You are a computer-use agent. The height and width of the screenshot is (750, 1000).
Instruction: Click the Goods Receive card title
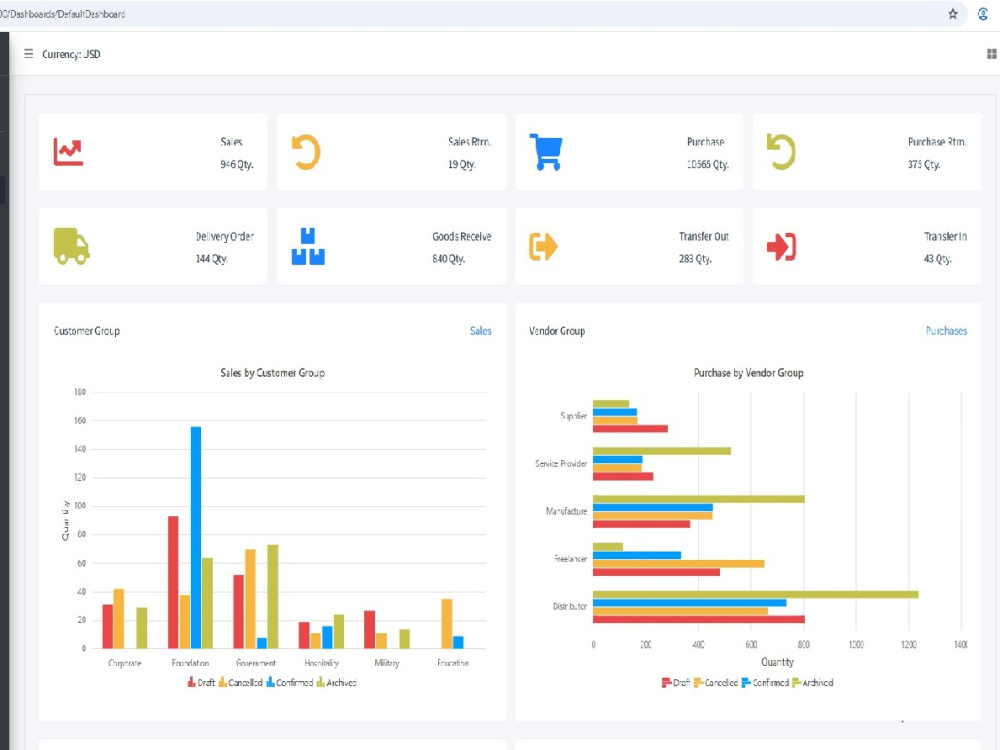pos(462,236)
